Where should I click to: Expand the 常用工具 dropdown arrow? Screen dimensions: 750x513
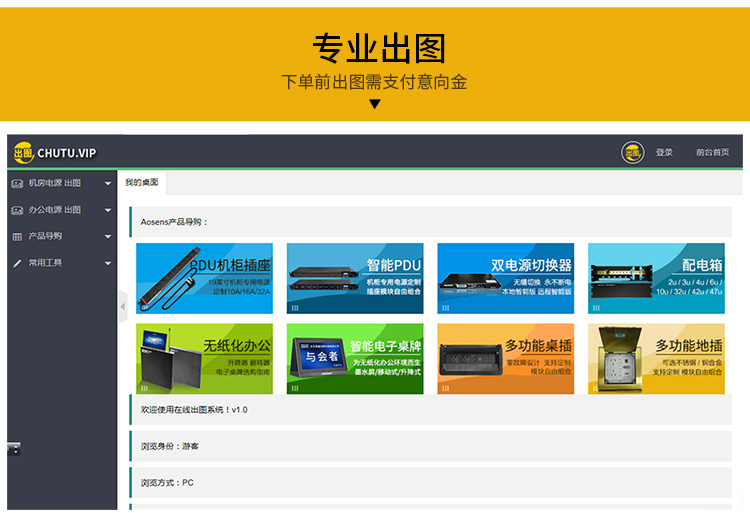tap(107, 263)
